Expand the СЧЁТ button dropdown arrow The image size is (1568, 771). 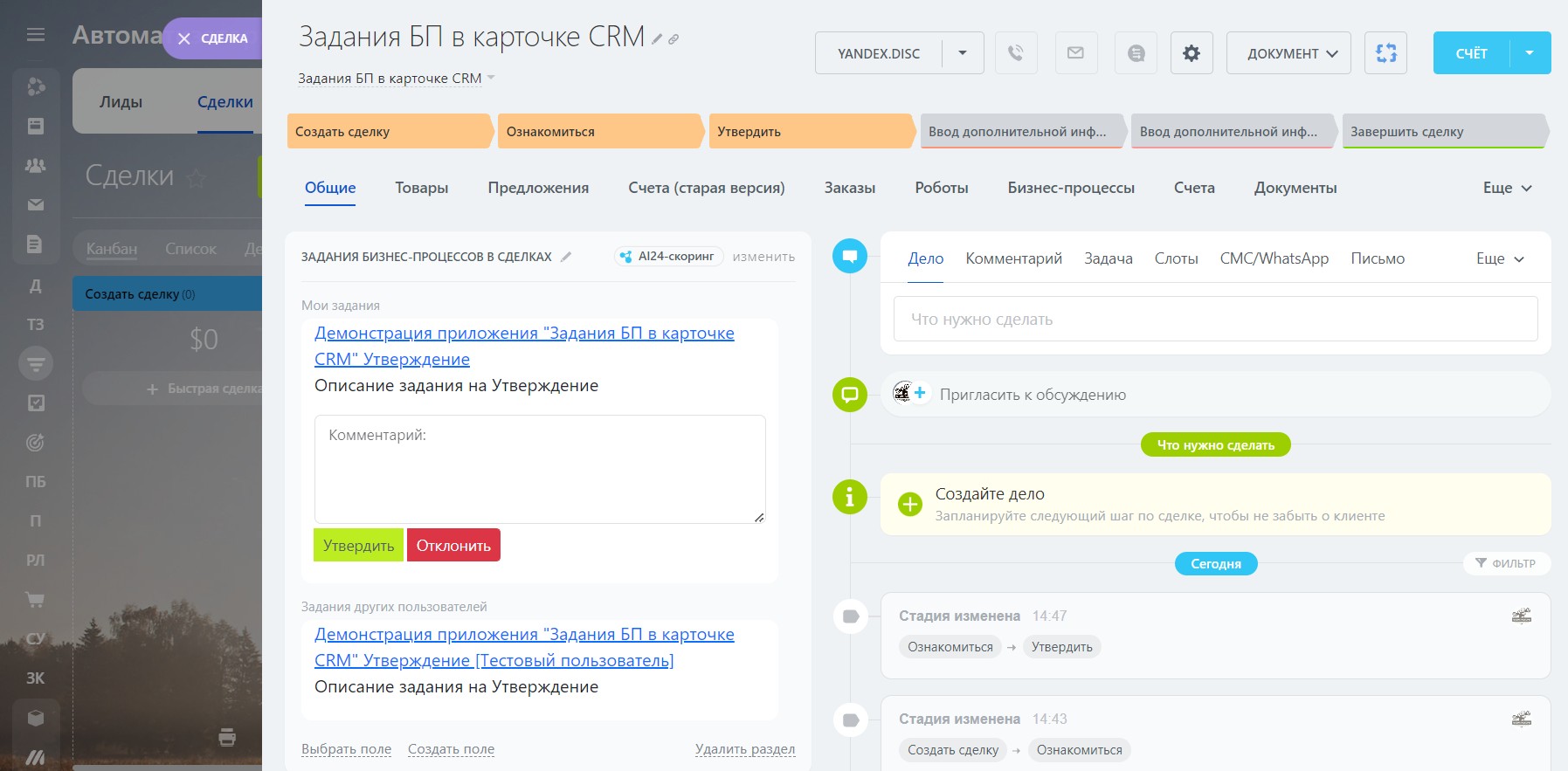[x=1530, y=53]
